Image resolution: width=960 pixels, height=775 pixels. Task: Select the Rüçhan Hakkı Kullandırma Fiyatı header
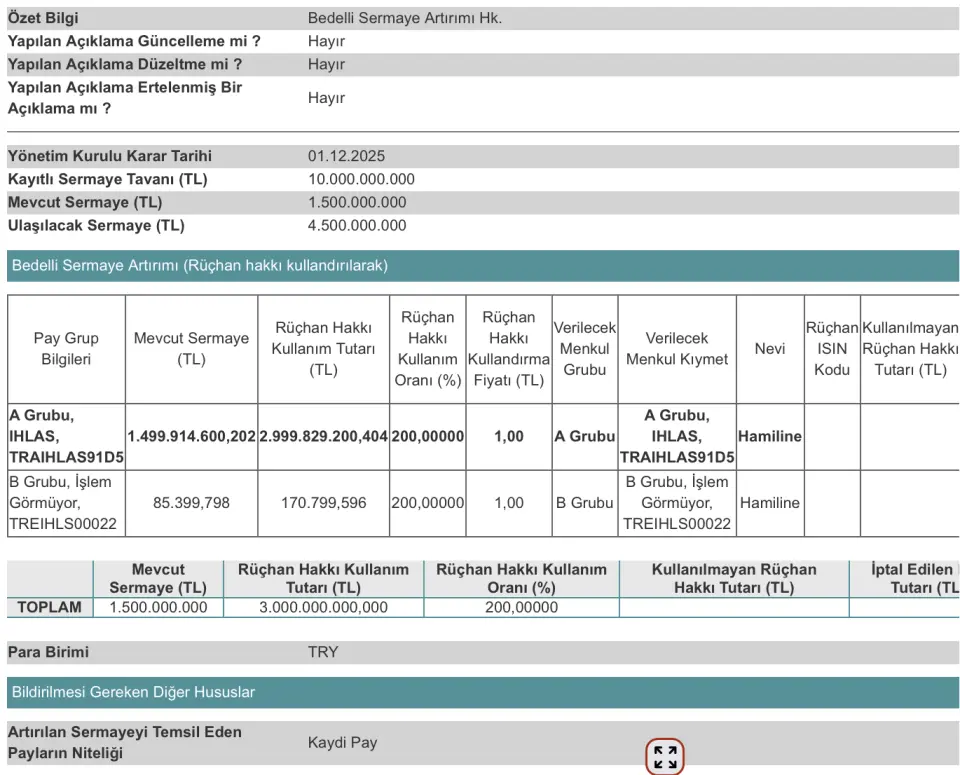(508, 349)
